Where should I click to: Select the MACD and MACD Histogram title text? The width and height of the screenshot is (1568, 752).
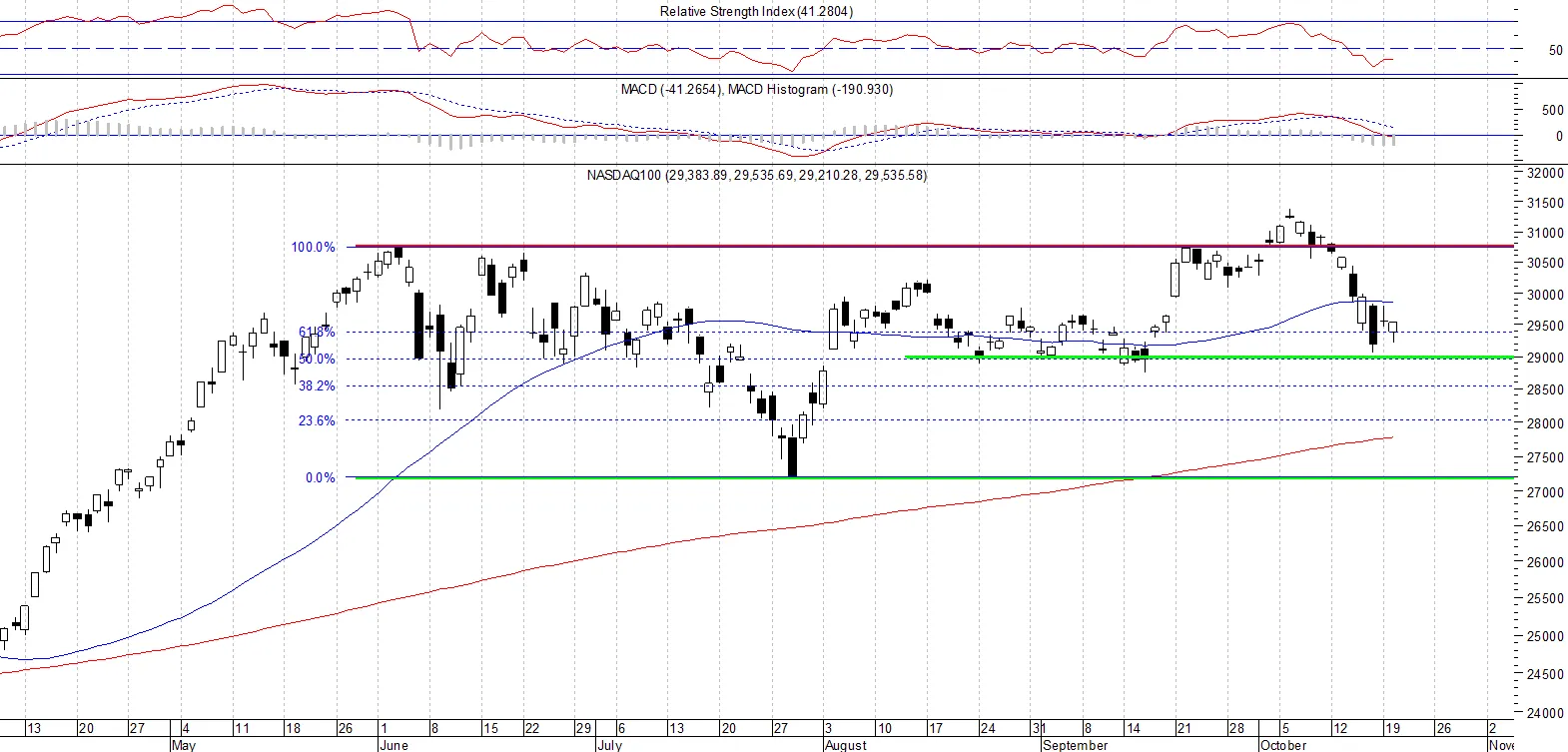pyautogui.click(x=757, y=90)
